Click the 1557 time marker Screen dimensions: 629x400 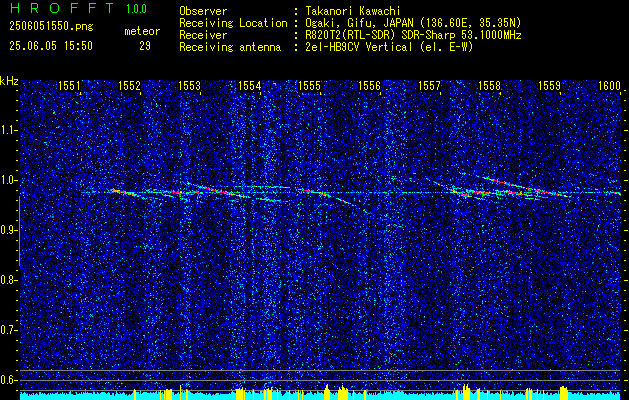click(x=429, y=85)
